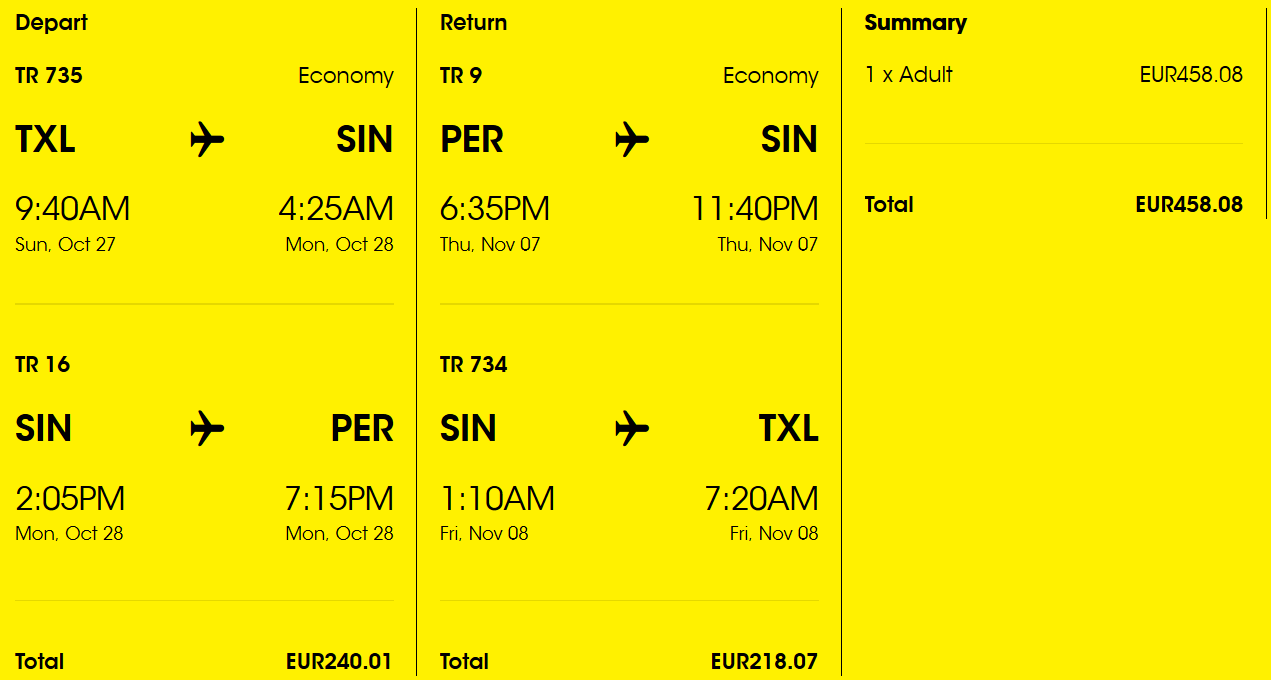The height and width of the screenshot is (680, 1271).
Task: Select the TR 735 flight number
Action: tap(49, 75)
